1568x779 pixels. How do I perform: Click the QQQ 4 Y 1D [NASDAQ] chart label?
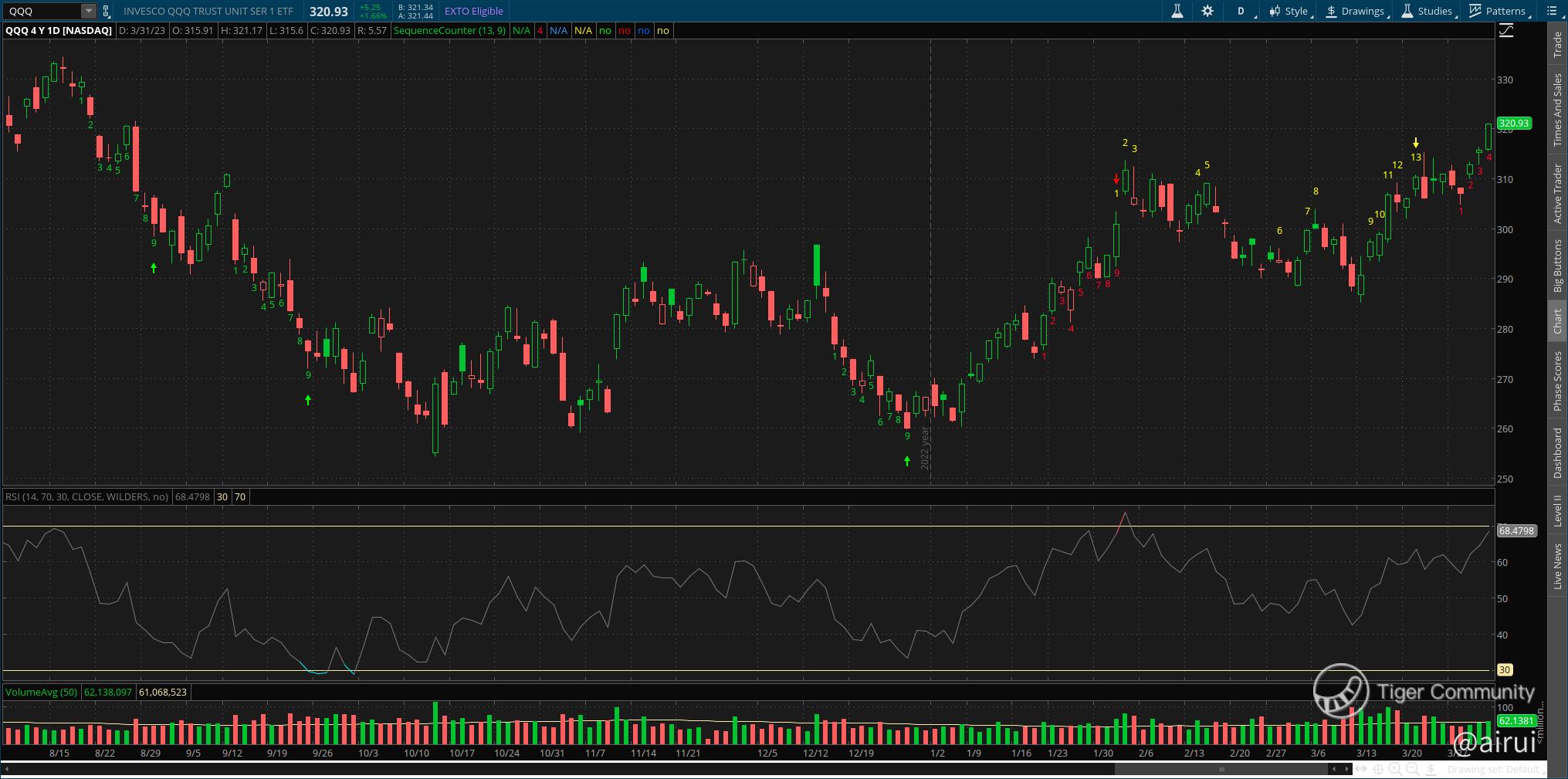[x=59, y=30]
